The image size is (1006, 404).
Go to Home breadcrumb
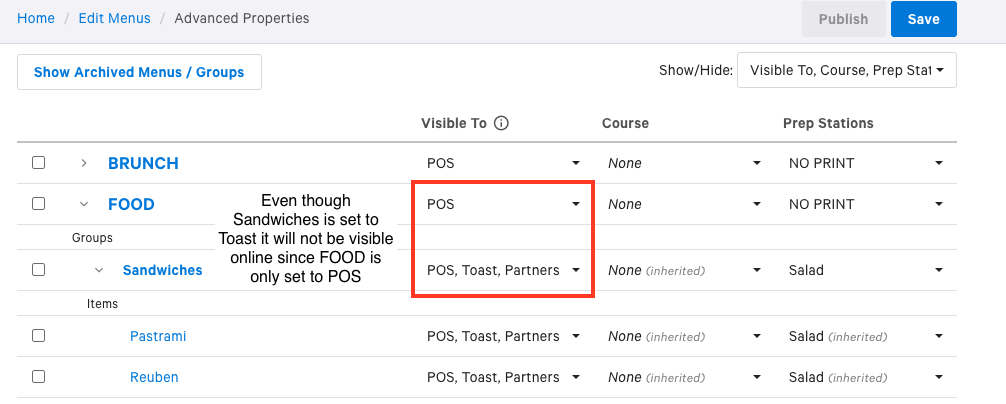(x=35, y=18)
